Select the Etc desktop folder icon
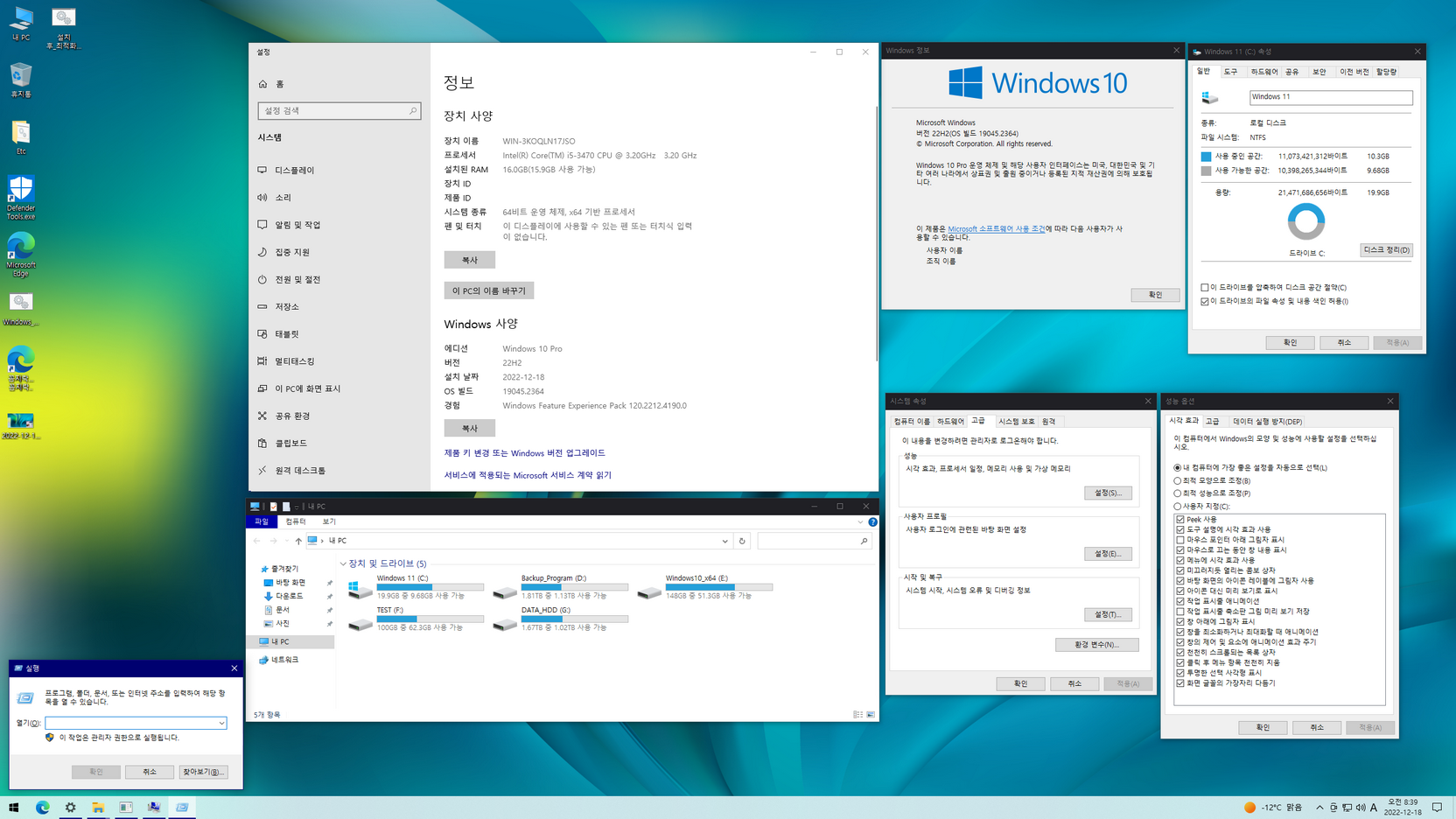The width and height of the screenshot is (1456, 819). point(21,137)
